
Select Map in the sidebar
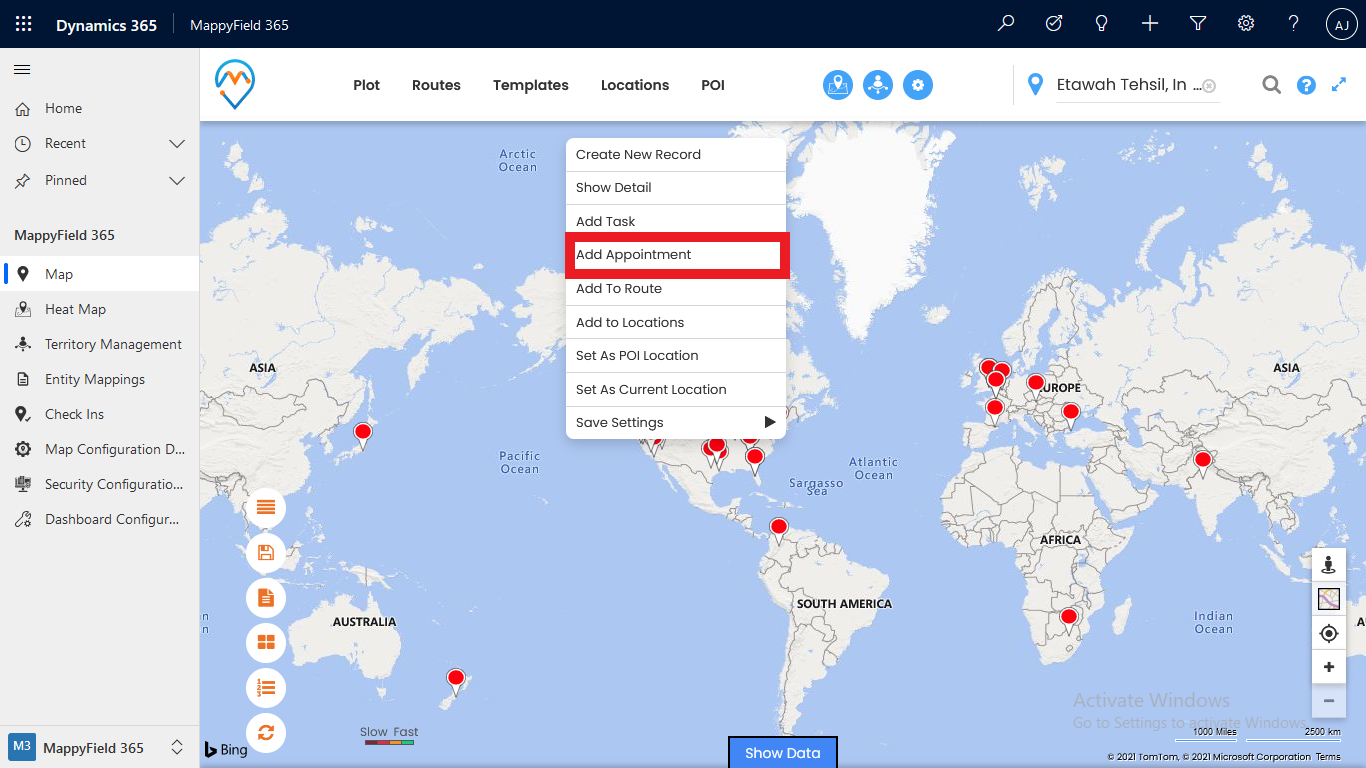point(99,274)
